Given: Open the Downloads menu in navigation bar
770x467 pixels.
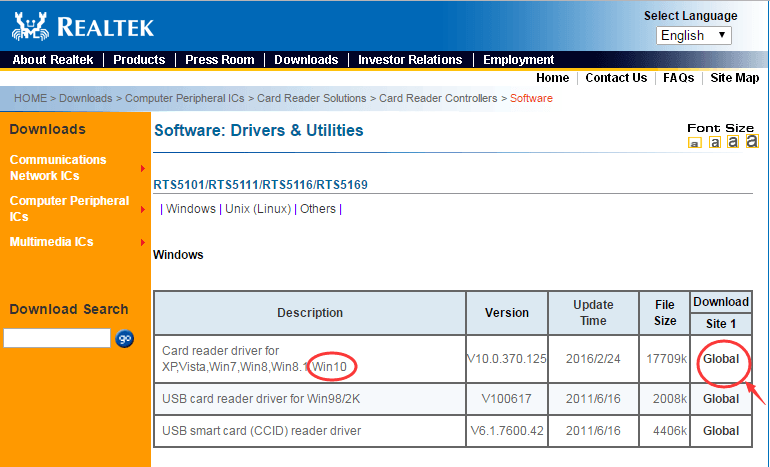Looking at the screenshot, I should pyautogui.click(x=306, y=60).
